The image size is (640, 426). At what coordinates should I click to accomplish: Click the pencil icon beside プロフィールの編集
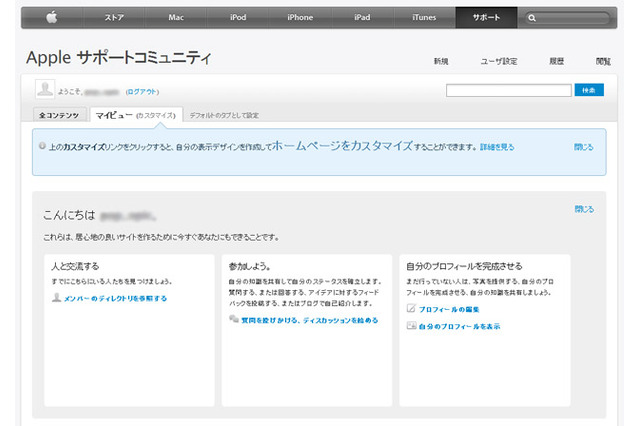[411, 308]
